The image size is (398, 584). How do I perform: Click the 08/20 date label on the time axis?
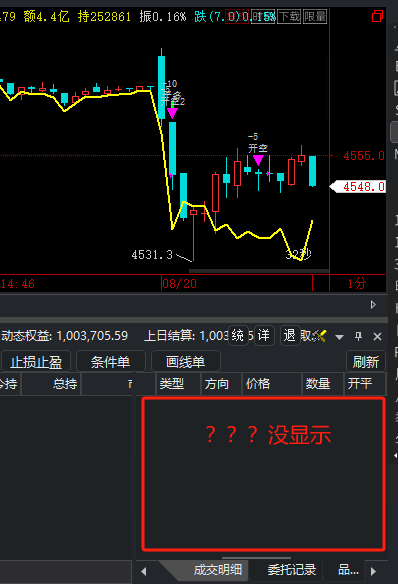click(x=180, y=284)
